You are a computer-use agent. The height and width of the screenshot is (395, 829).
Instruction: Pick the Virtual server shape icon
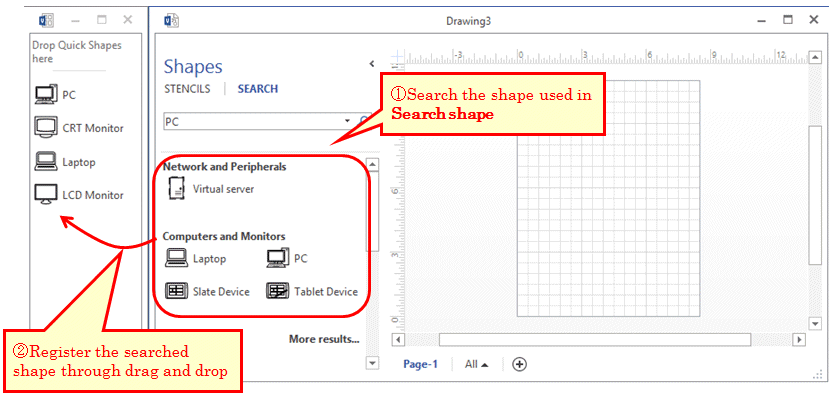176,189
